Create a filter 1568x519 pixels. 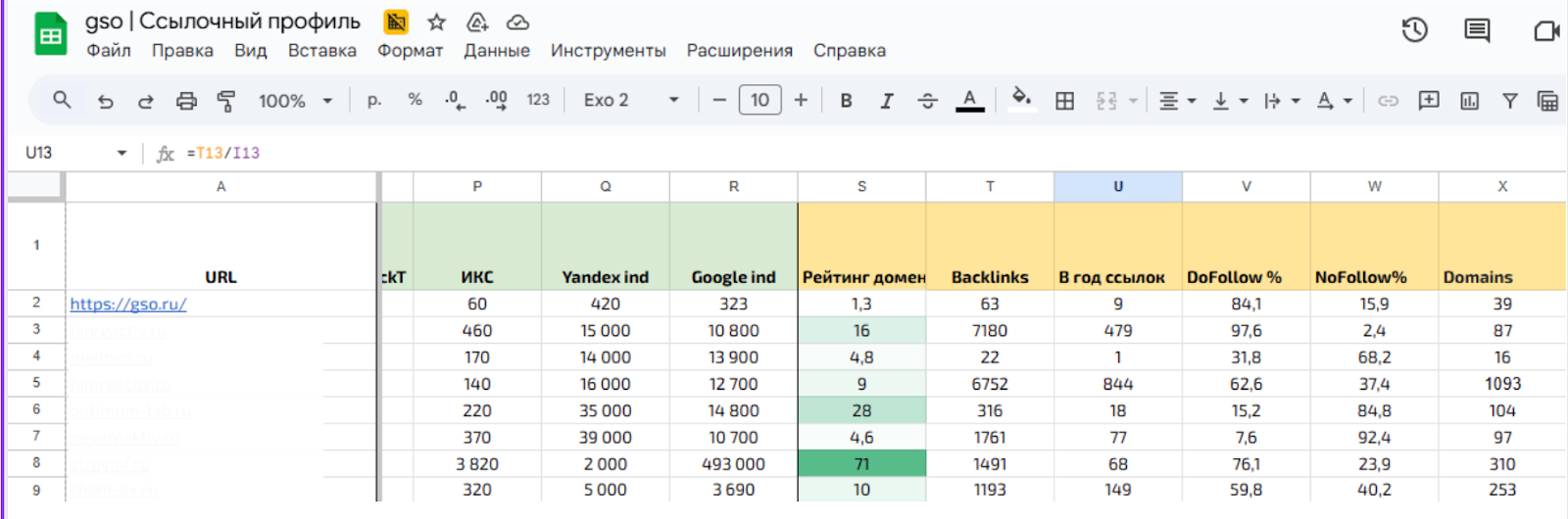click(1510, 101)
